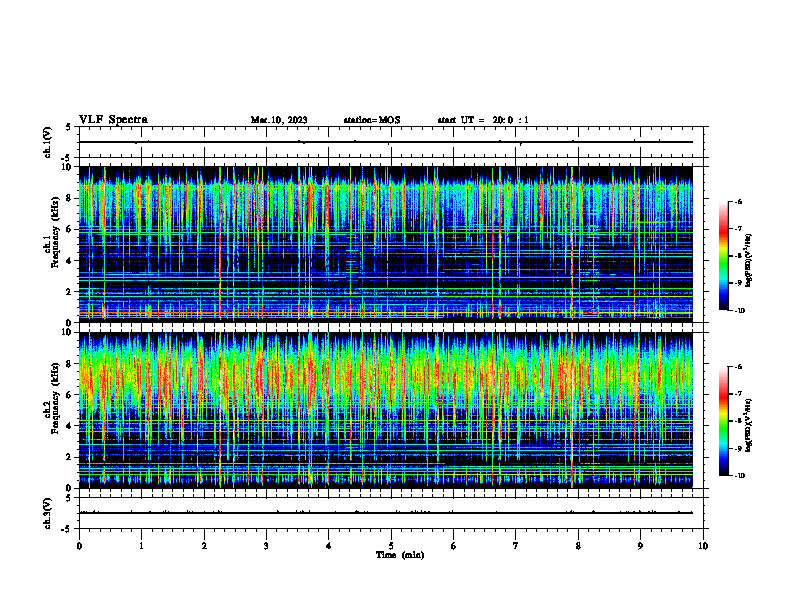Click the "-10" label on ch.2 color bar

click(740, 476)
